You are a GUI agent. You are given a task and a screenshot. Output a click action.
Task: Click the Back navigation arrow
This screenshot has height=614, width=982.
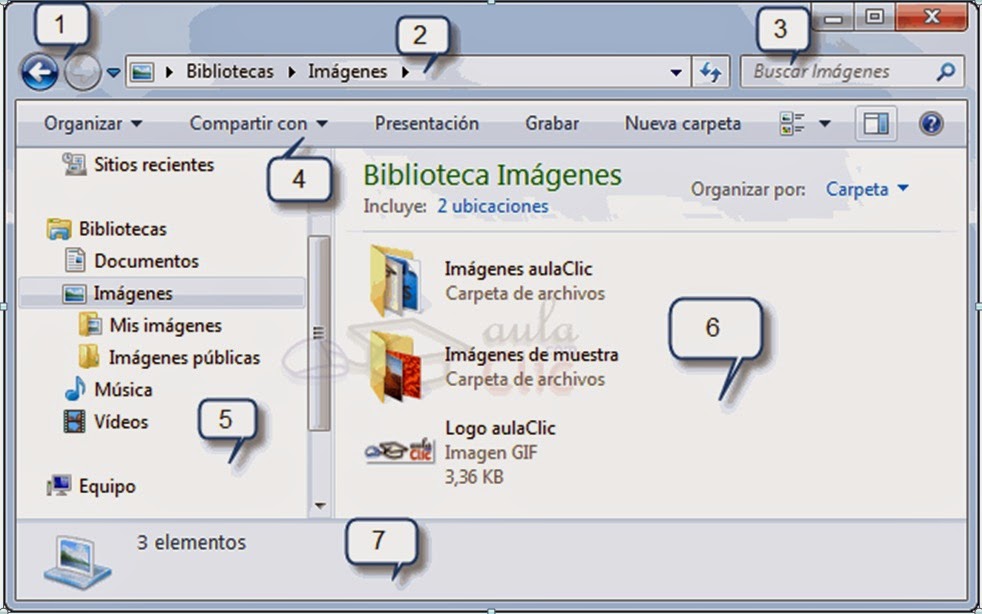pos(38,71)
